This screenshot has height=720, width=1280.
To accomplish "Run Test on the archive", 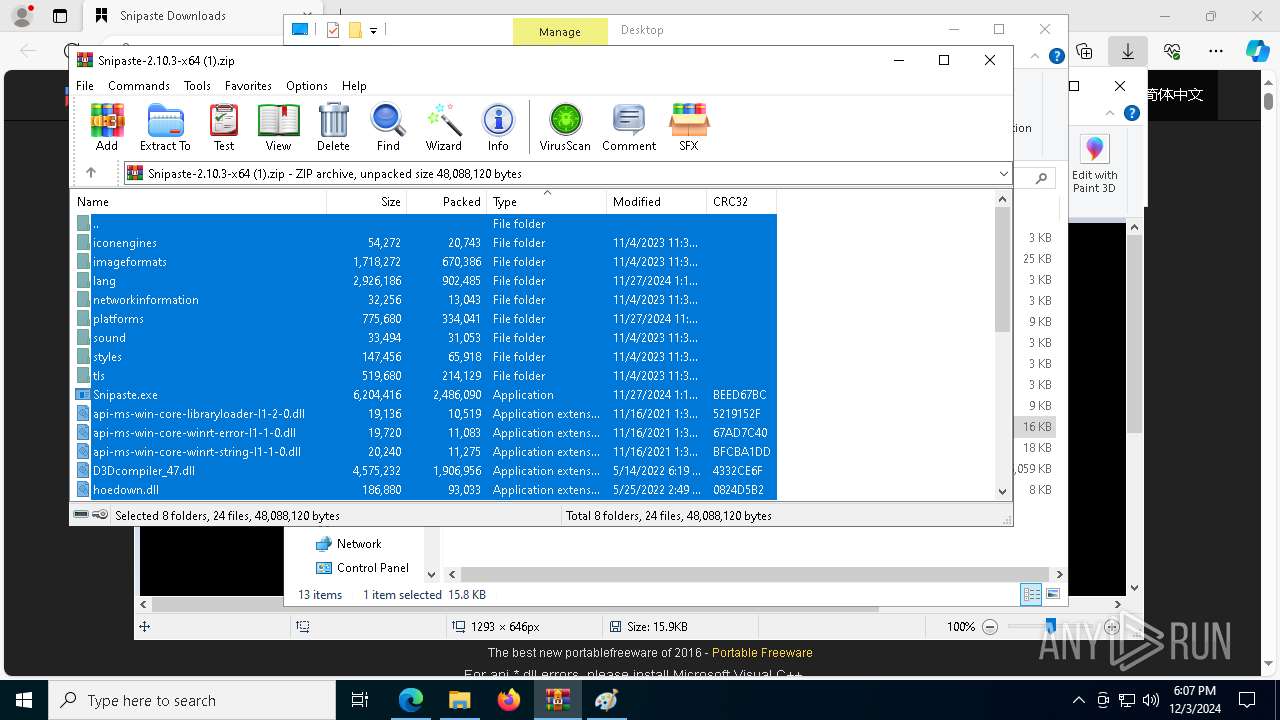I will click(224, 127).
